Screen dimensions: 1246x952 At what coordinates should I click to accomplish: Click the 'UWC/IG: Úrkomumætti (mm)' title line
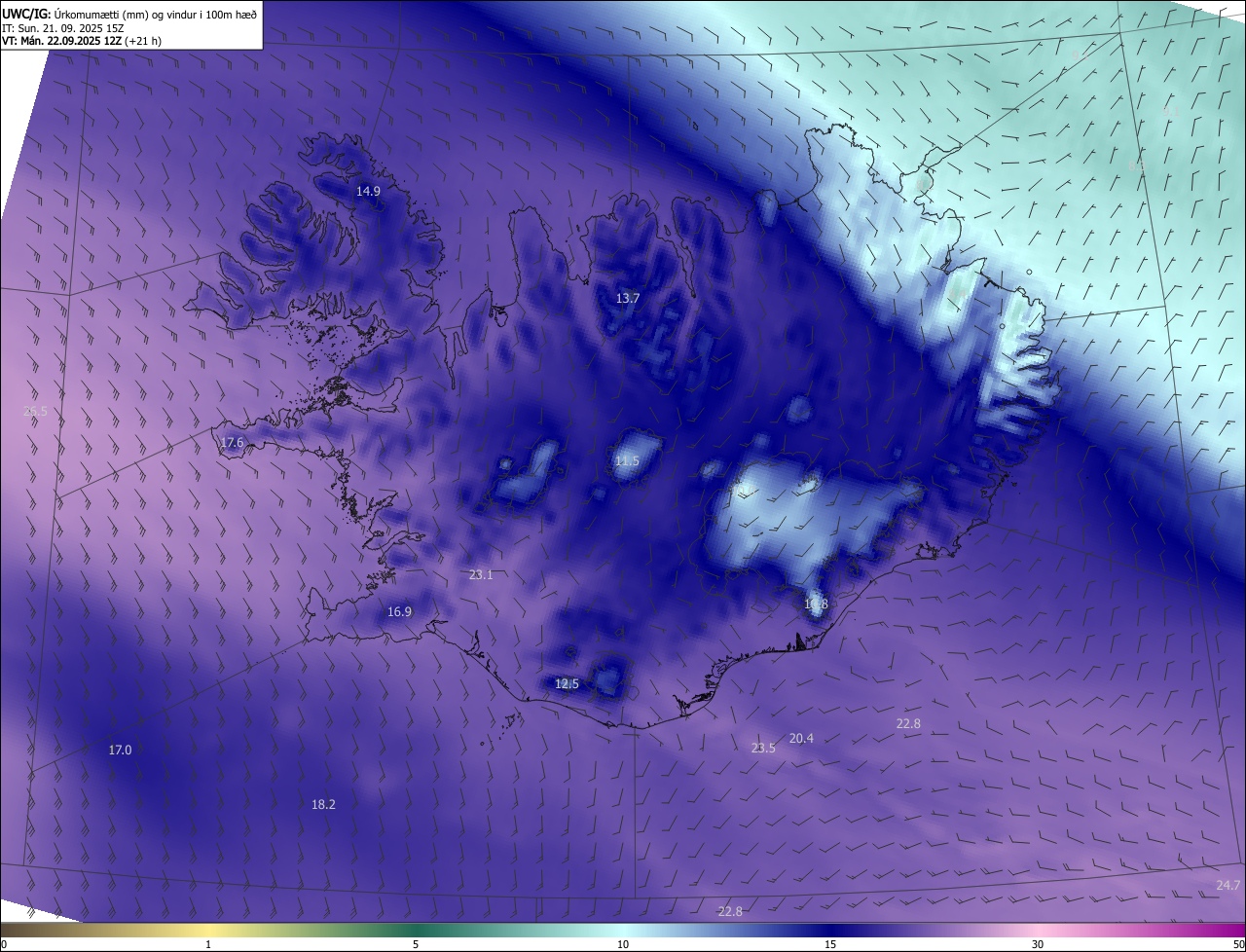click(x=130, y=14)
